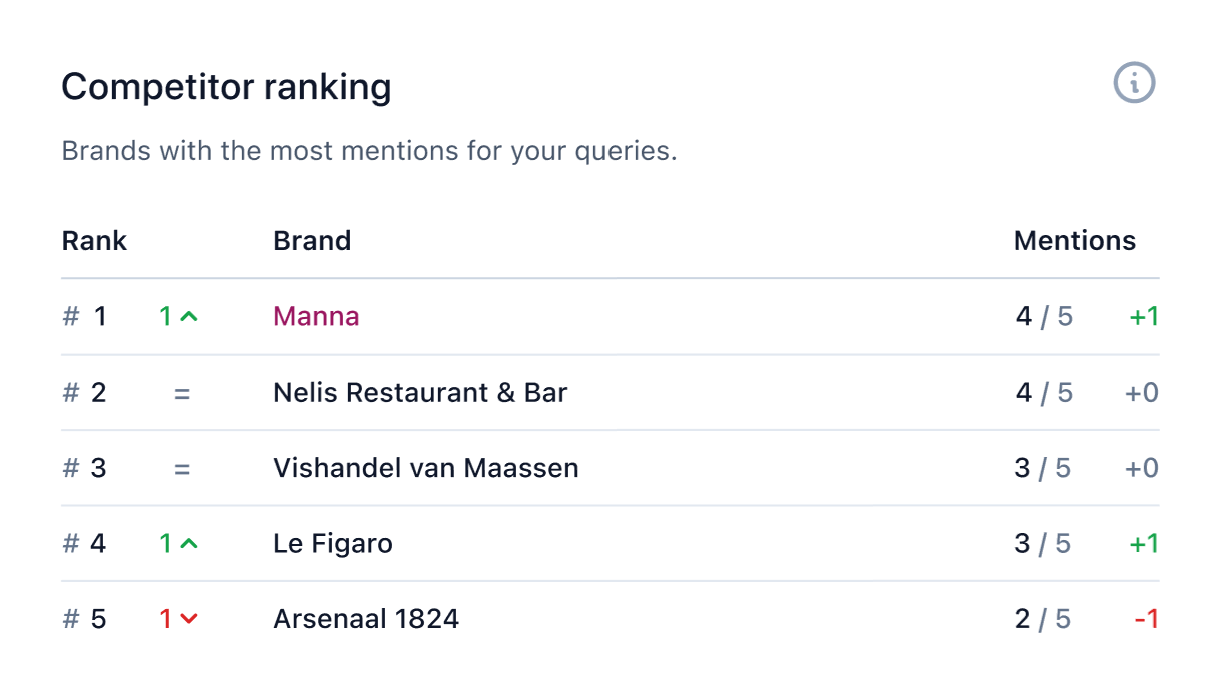This screenshot has width=1214, height=692.
Task: Click the -1 change for Arsenaal 1824
Action: tap(1146, 620)
